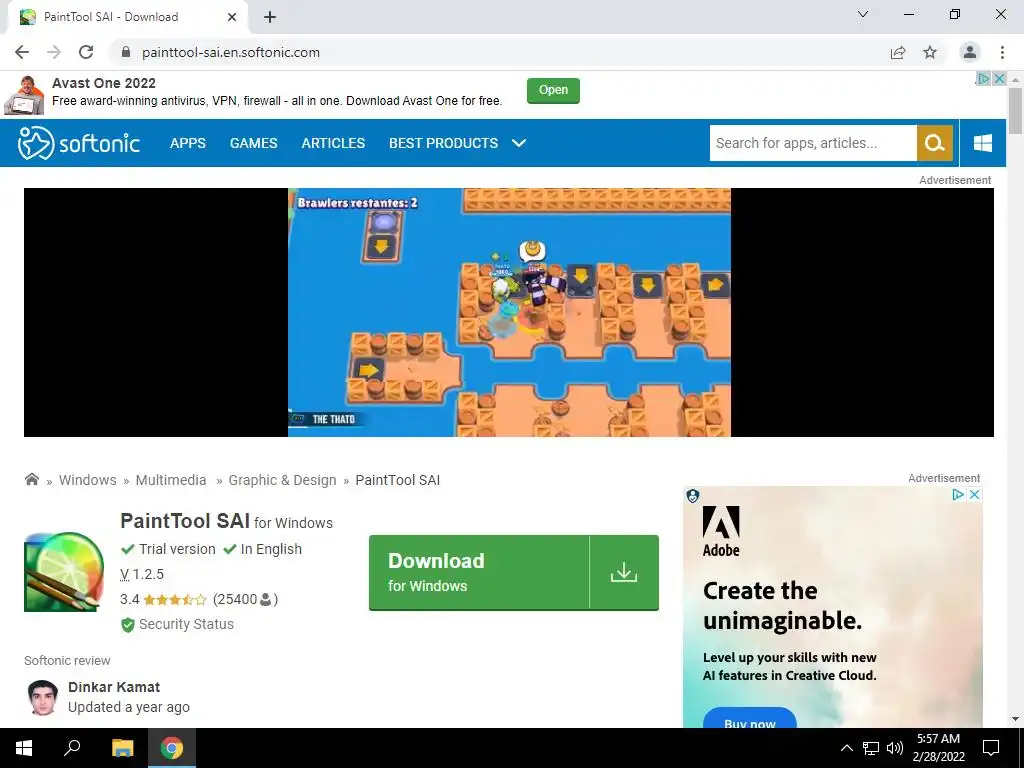This screenshot has width=1024, height=768.
Task: Open File Explorer from the taskbar
Action: [122, 748]
